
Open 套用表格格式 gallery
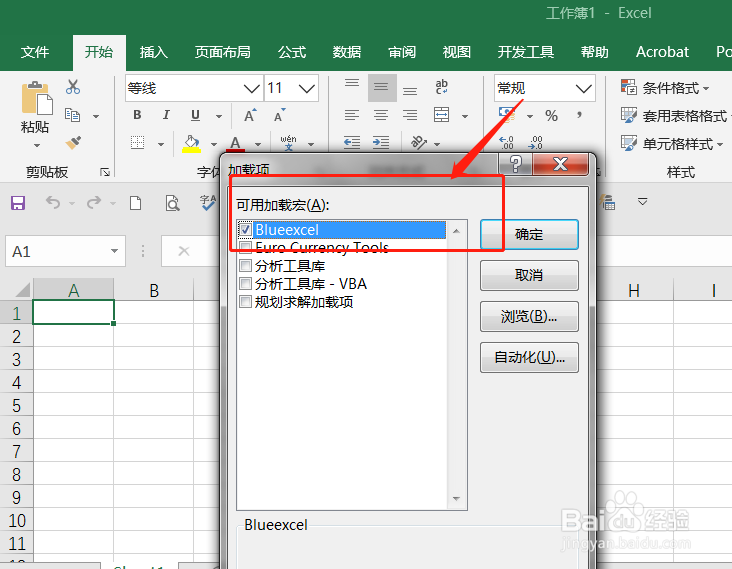click(x=675, y=116)
